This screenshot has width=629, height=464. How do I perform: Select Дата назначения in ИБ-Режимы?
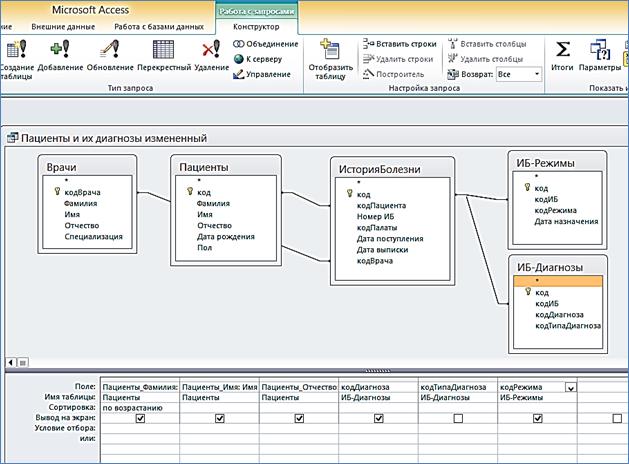(x=566, y=221)
